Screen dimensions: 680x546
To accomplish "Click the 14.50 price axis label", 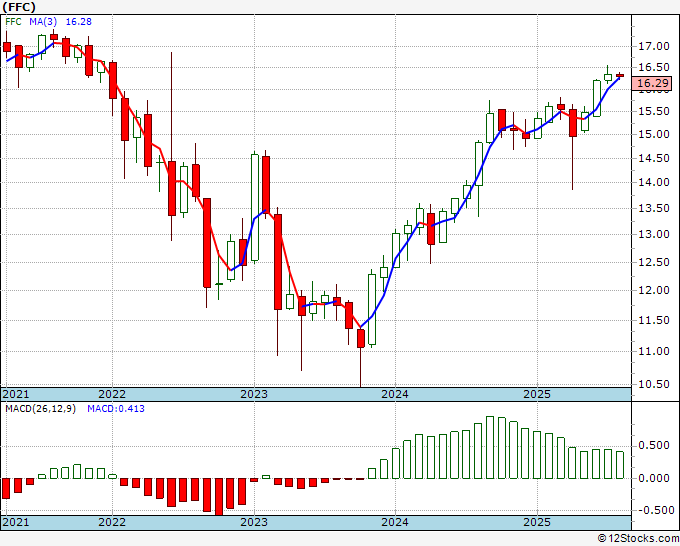I will click(654, 158).
